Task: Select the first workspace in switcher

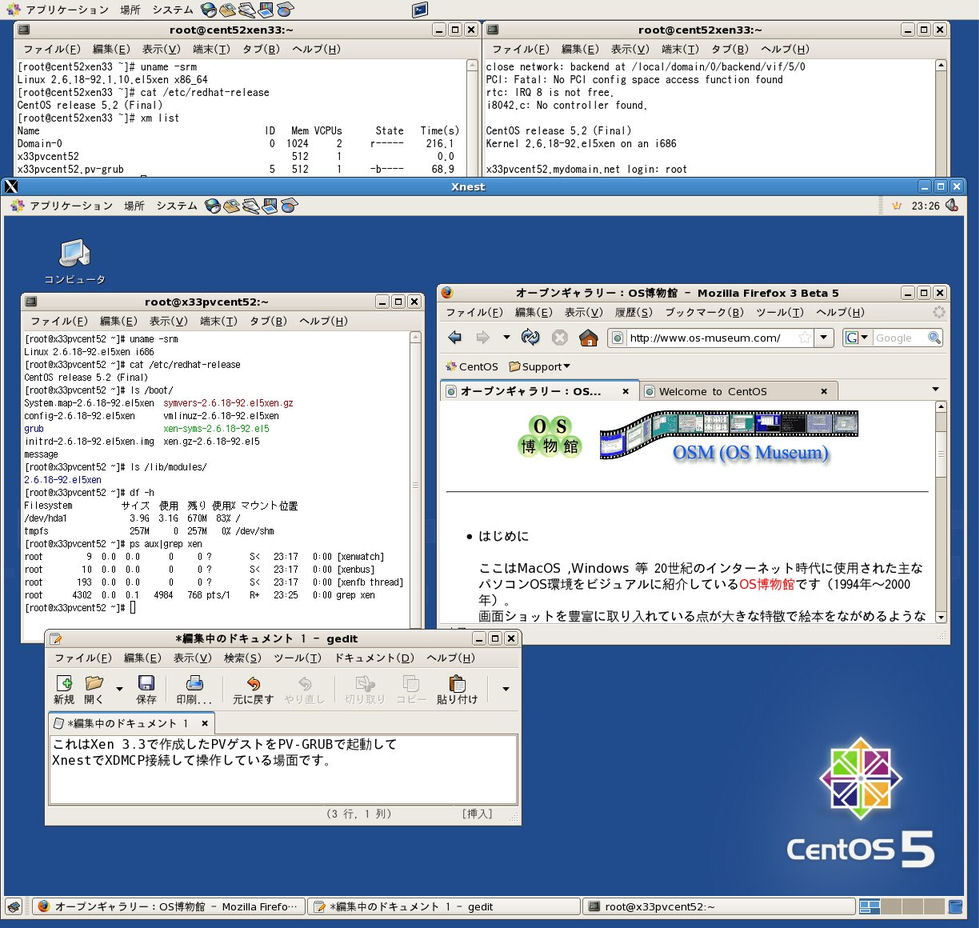Action: click(x=870, y=906)
